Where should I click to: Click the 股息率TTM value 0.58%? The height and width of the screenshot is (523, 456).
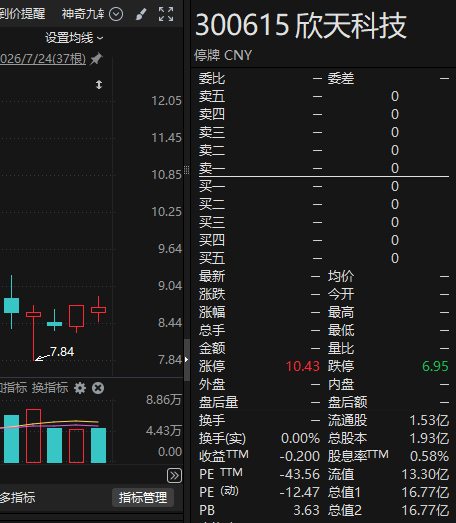click(x=429, y=456)
